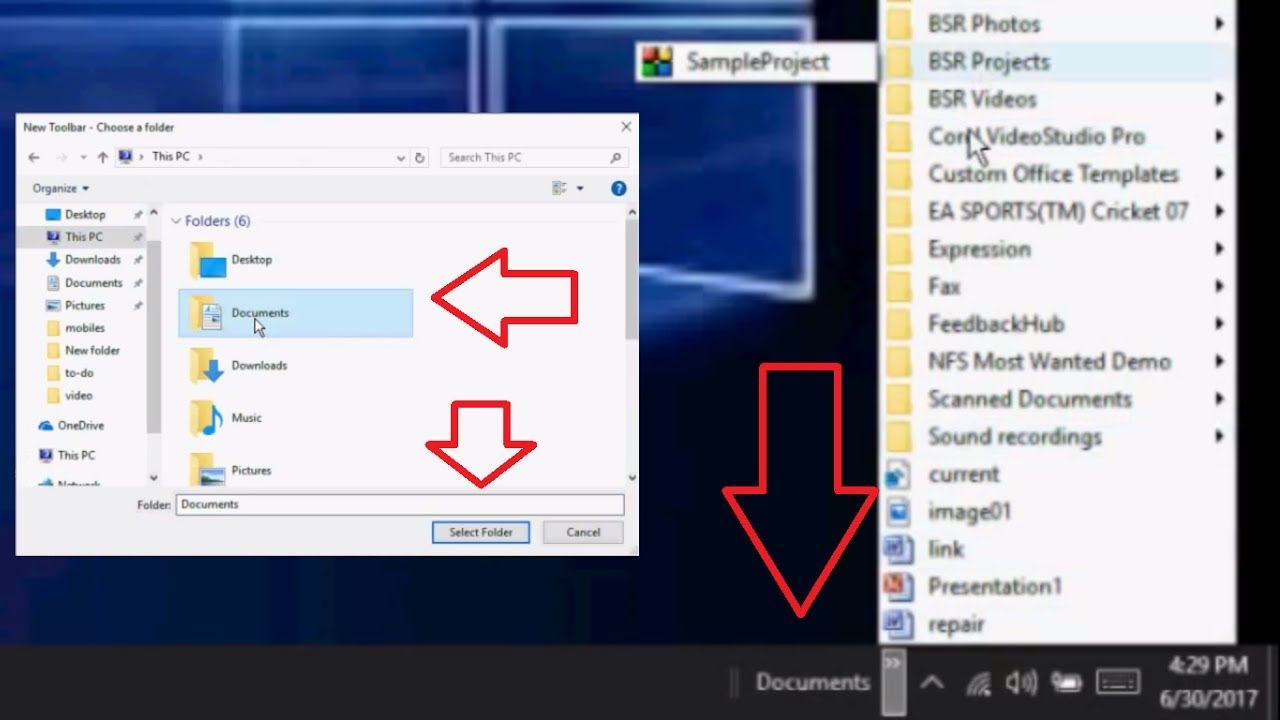The height and width of the screenshot is (720, 1280).
Task: Open the Expression folder entry
Action: point(1056,249)
